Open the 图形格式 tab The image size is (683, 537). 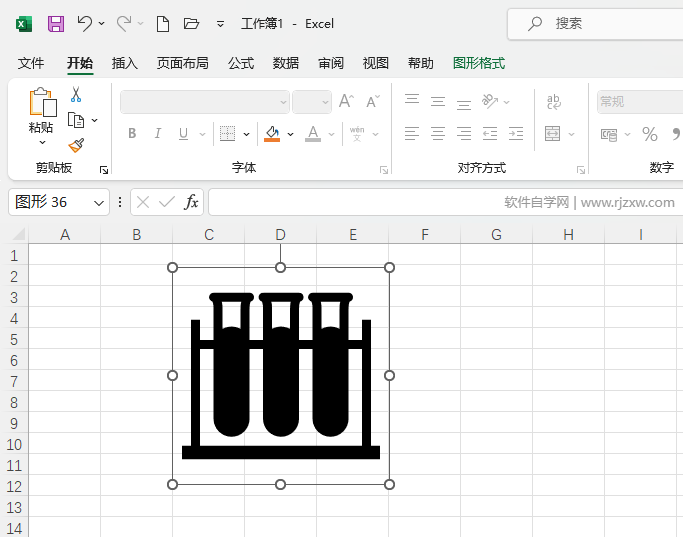click(479, 63)
